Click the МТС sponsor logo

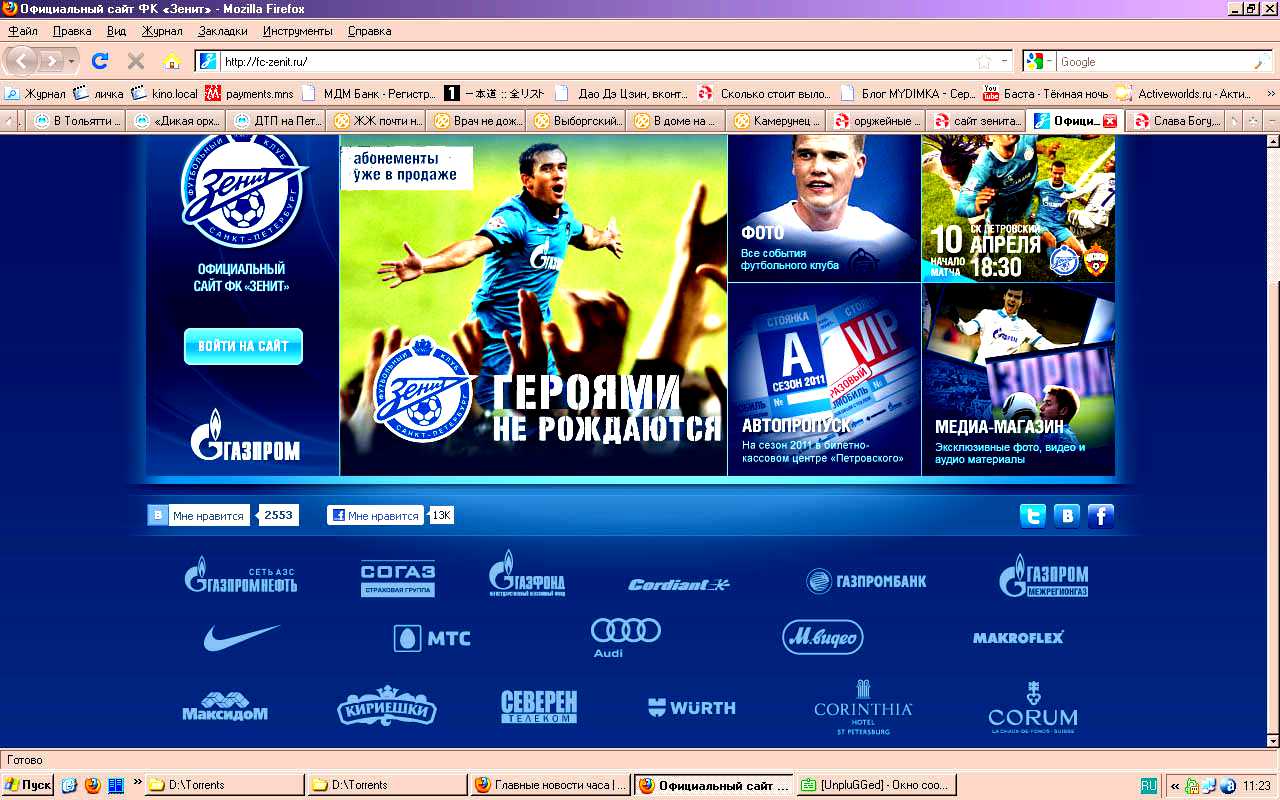point(432,638)
